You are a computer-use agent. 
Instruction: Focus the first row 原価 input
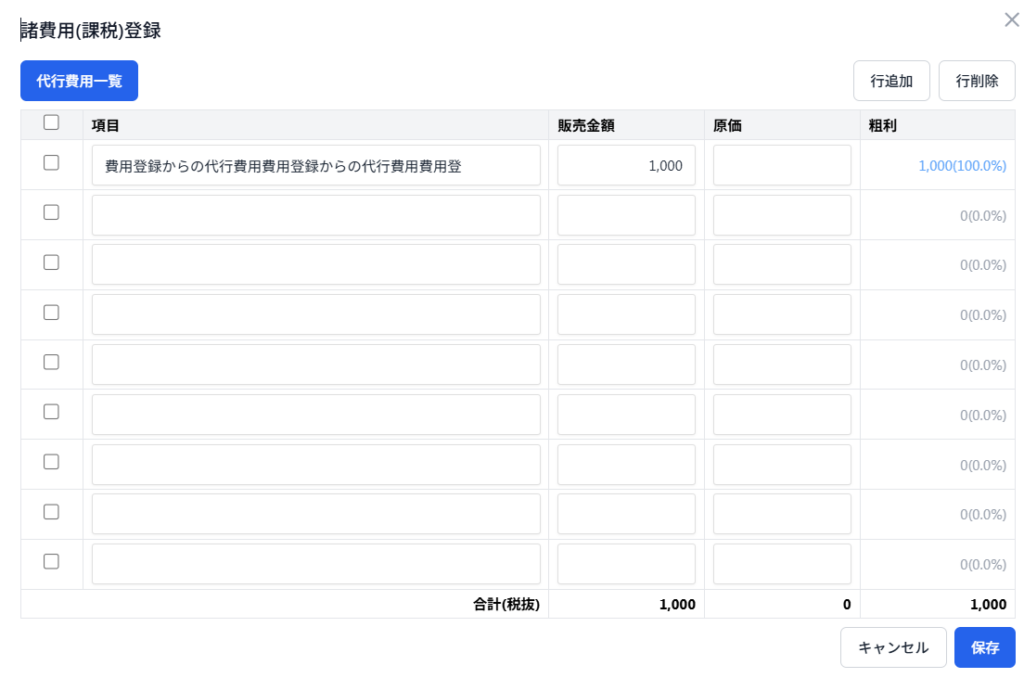pyautogui.click(x=781, y=165)
